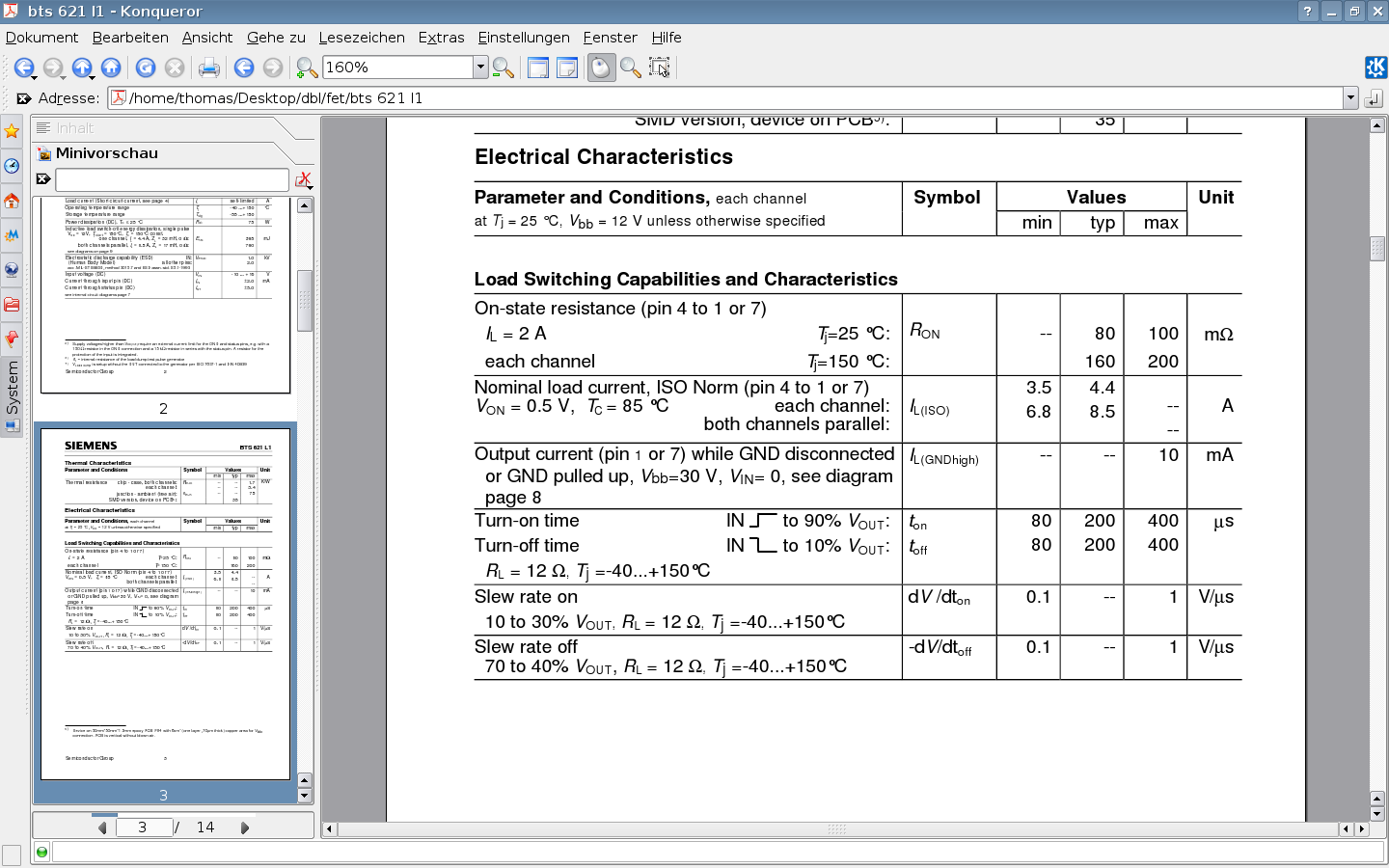Open the Lesezeichen menu

click(x=362, y=37)
